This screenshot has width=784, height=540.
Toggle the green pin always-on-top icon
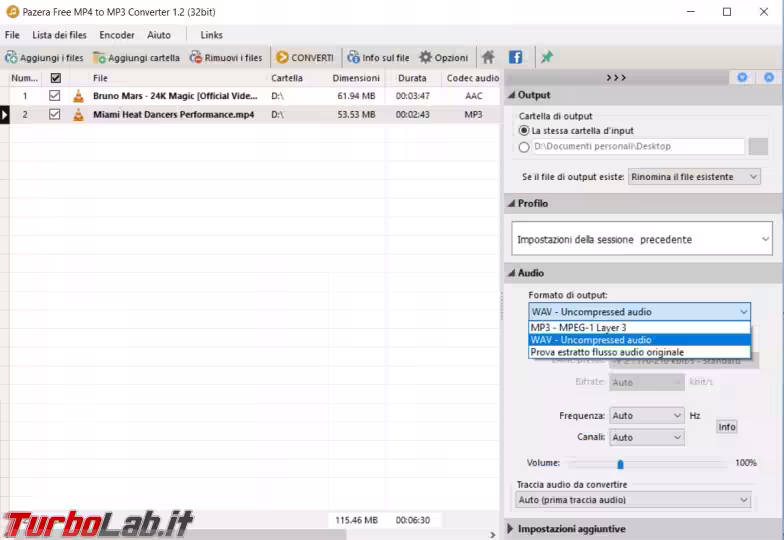pyautogui.click(x=546, y=57)
